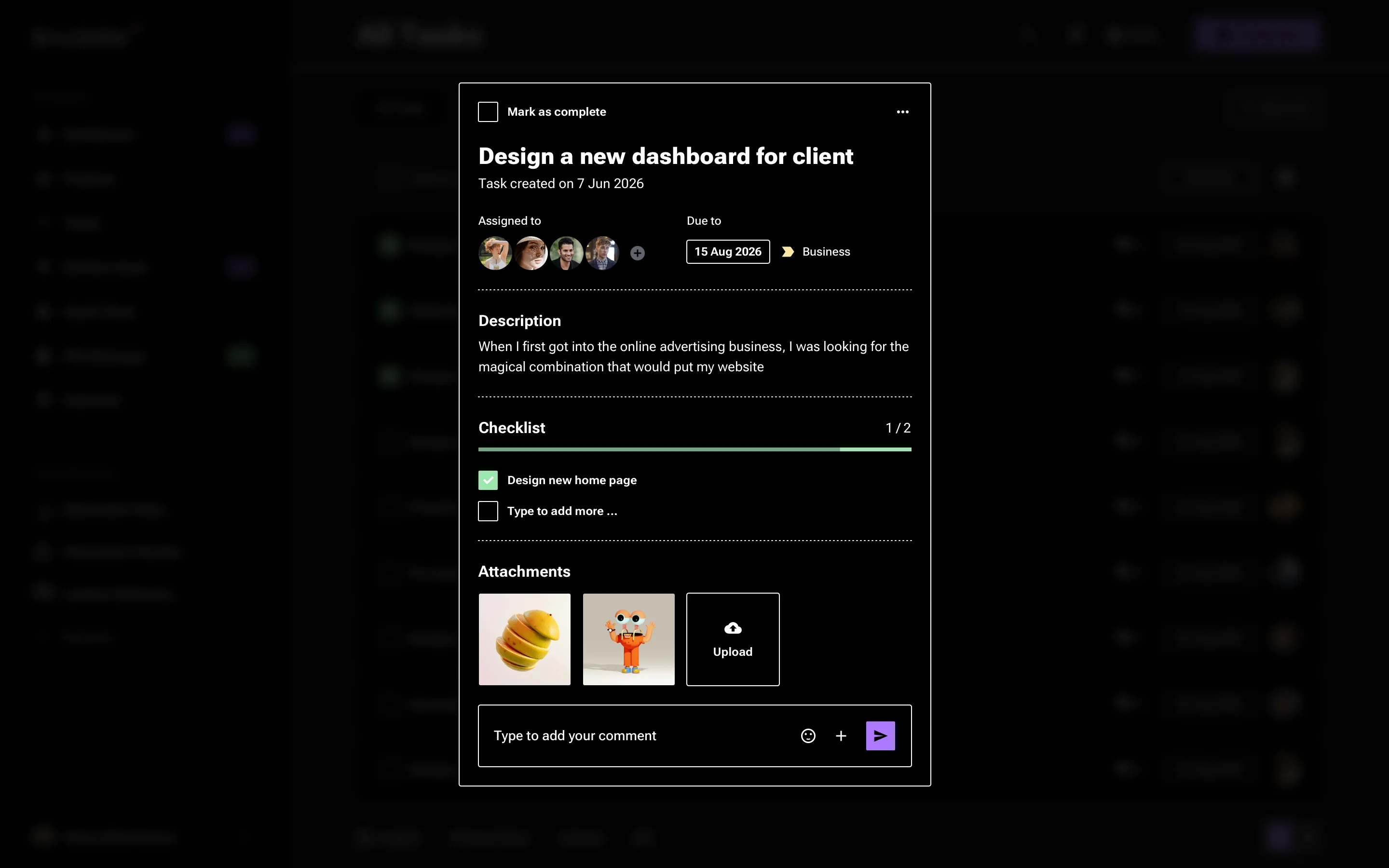The image size is (1389, 868).
Task: Uncheck the Design new home page item
Action: pos(487,479)
